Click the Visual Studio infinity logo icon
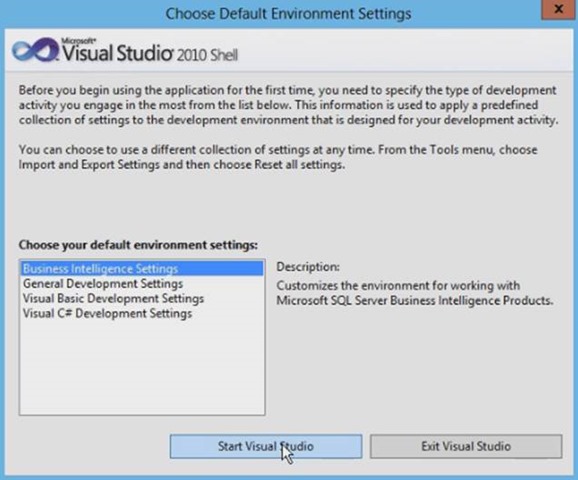Image resolution: width=578 pixels, height=480 pixels. [x=35, y=49]
